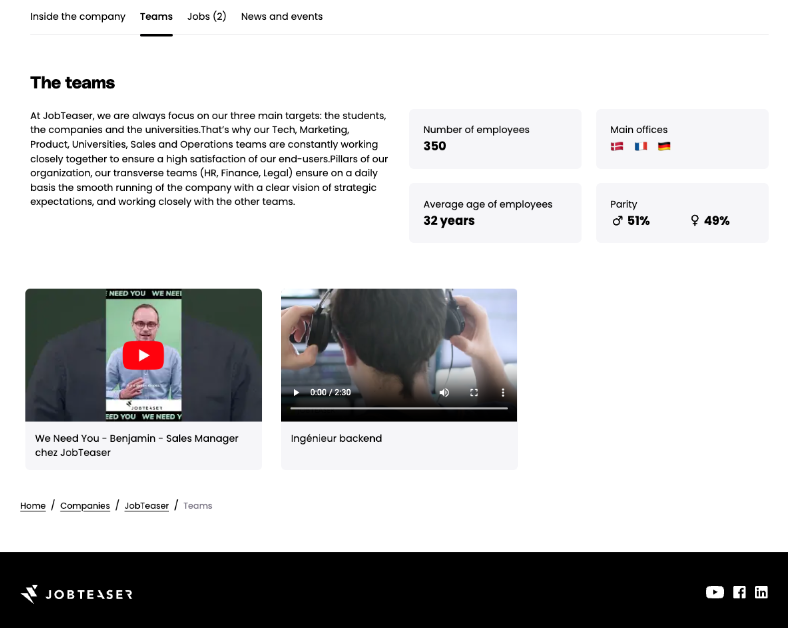Open the video more options menu
This screenshot has width=788, height=628.
(503, 392)
